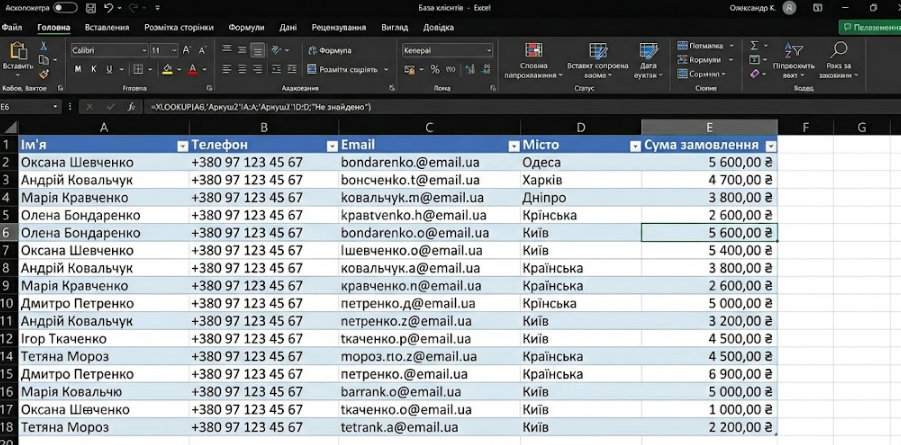Screen dimensions: 901x445
Task: Open the Місто column filter dropdown
Action: (635, 146)
